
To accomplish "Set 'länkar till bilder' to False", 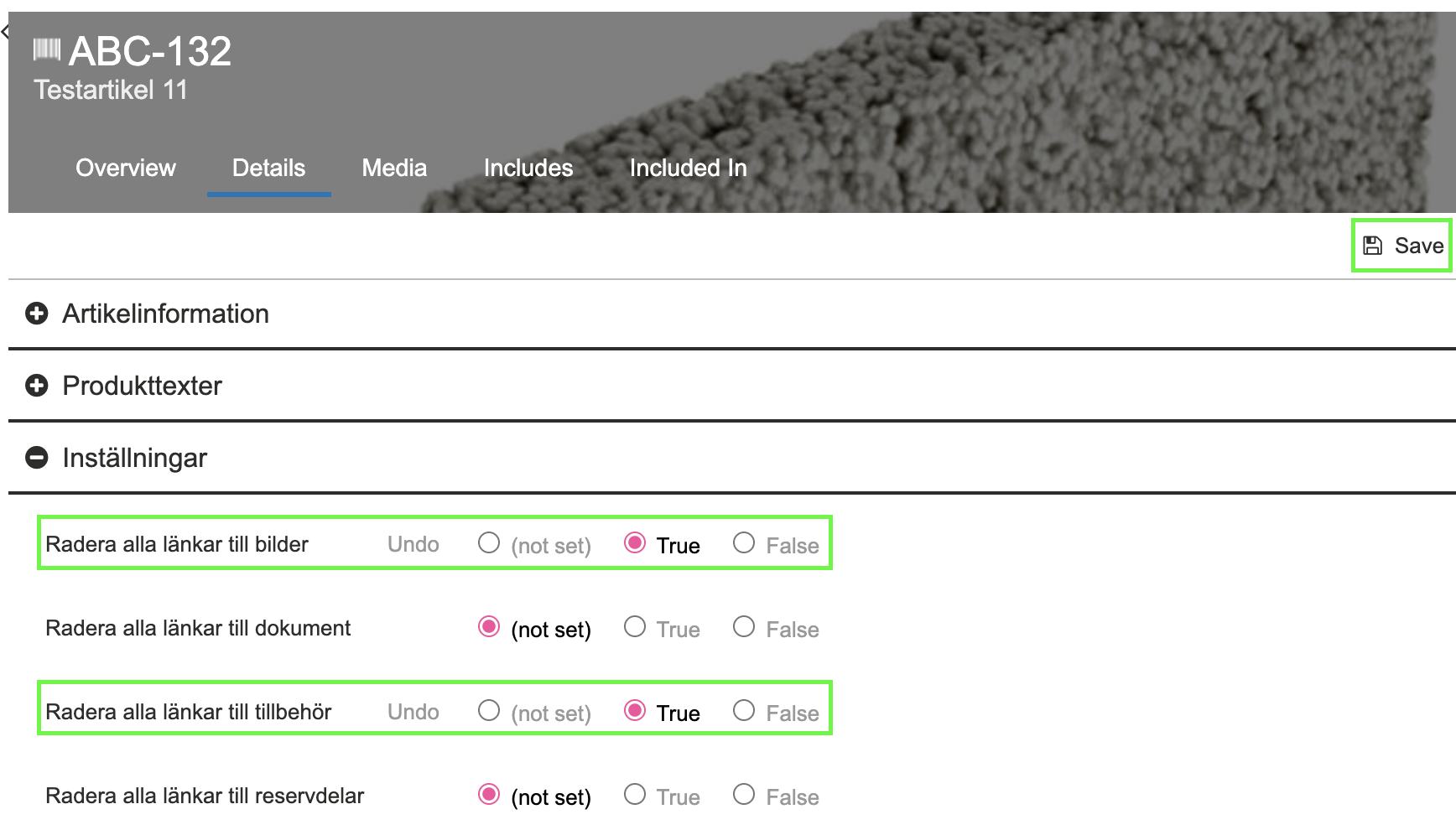I will coord(744,543).
